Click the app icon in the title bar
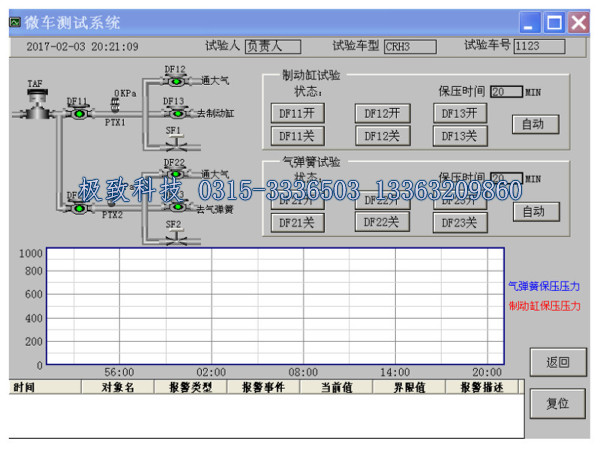The width and height of the screenshot is (600, 450). (15, 21)
